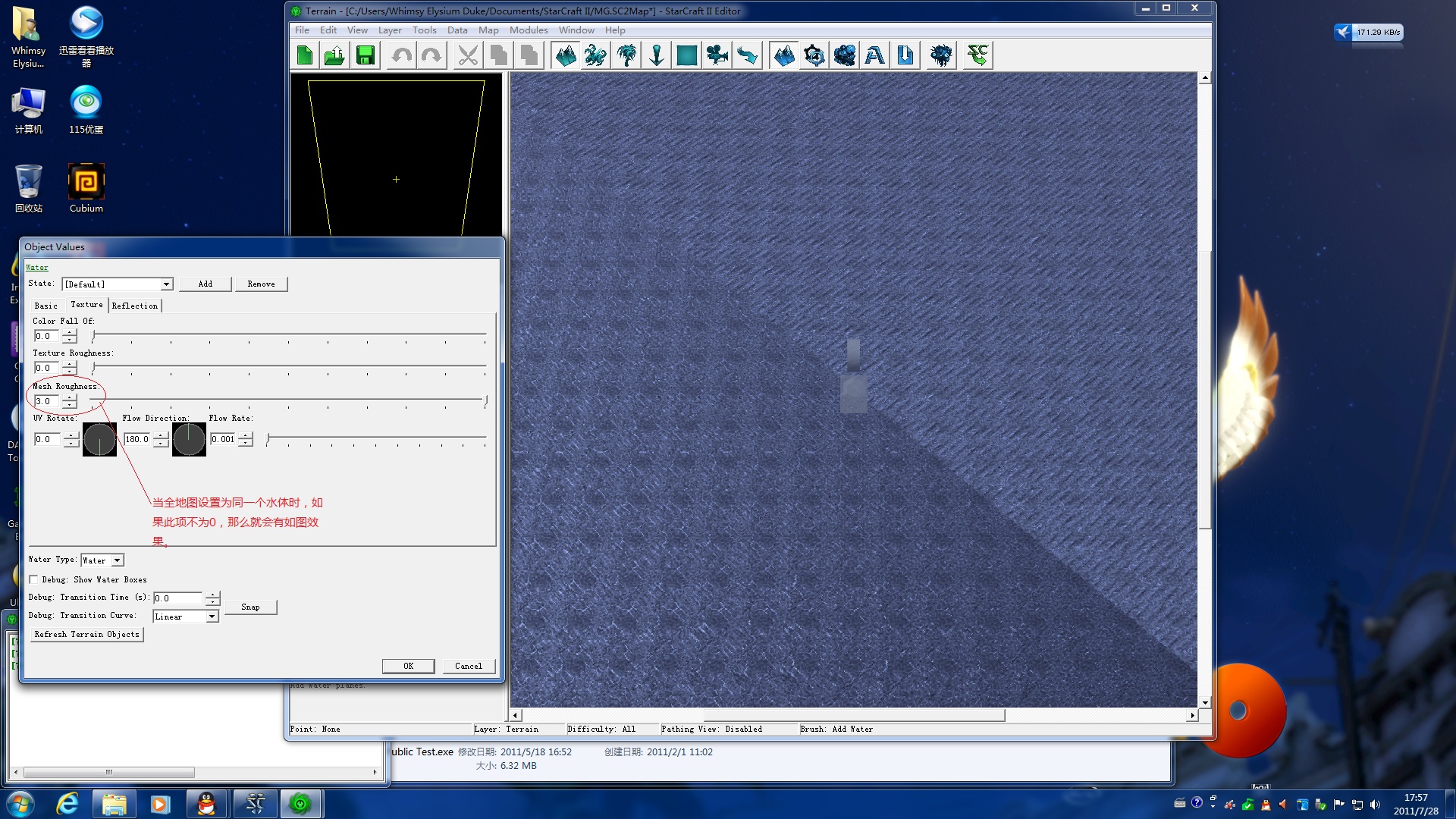This screenshot has height=819, width=1456.
Task: Click the Flow Direction 180.0 field
Action: 137,439
